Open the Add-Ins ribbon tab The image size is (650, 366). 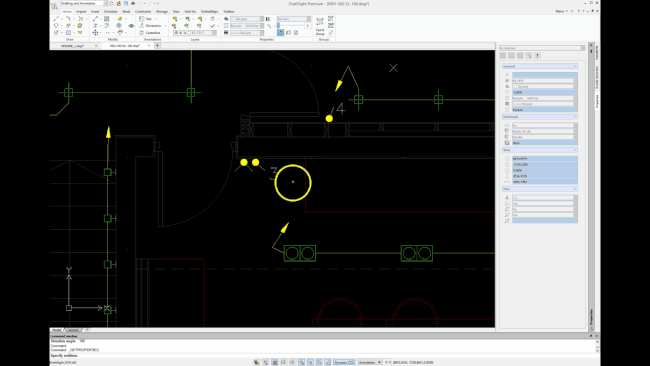tap(190, 12)
